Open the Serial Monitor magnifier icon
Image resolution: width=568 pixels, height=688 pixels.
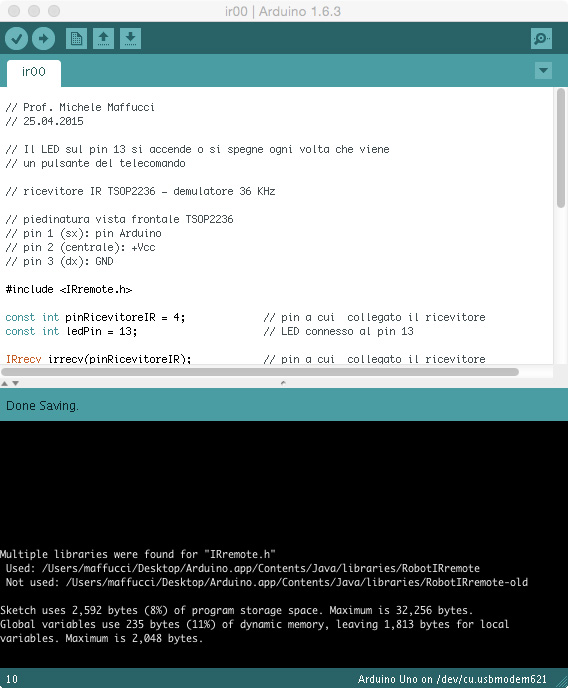[x=541, y=39]
